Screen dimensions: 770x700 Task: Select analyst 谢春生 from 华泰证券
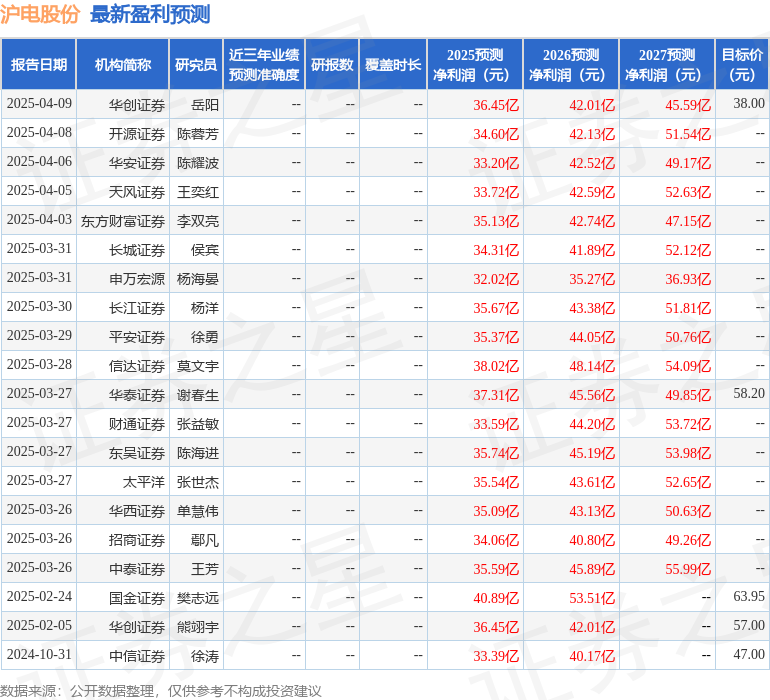point(198,395)
